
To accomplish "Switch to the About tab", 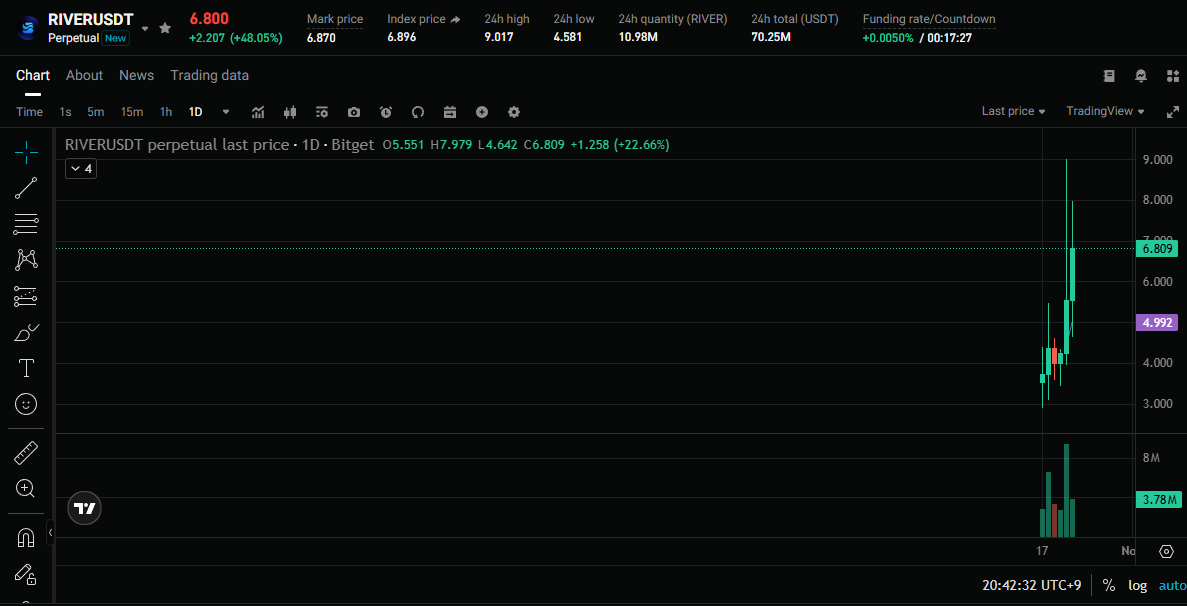I will click(84, 75).
